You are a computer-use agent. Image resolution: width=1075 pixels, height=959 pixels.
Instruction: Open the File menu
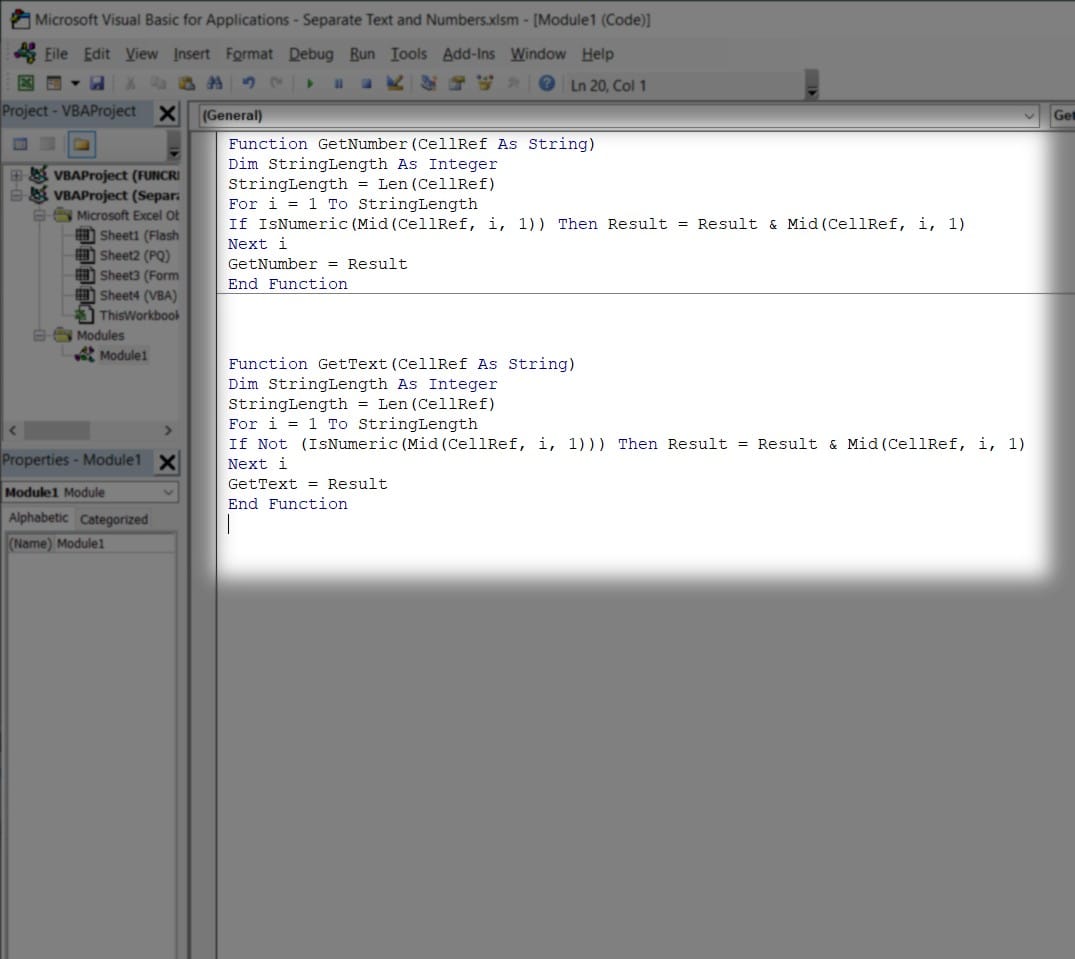(56, 54)
